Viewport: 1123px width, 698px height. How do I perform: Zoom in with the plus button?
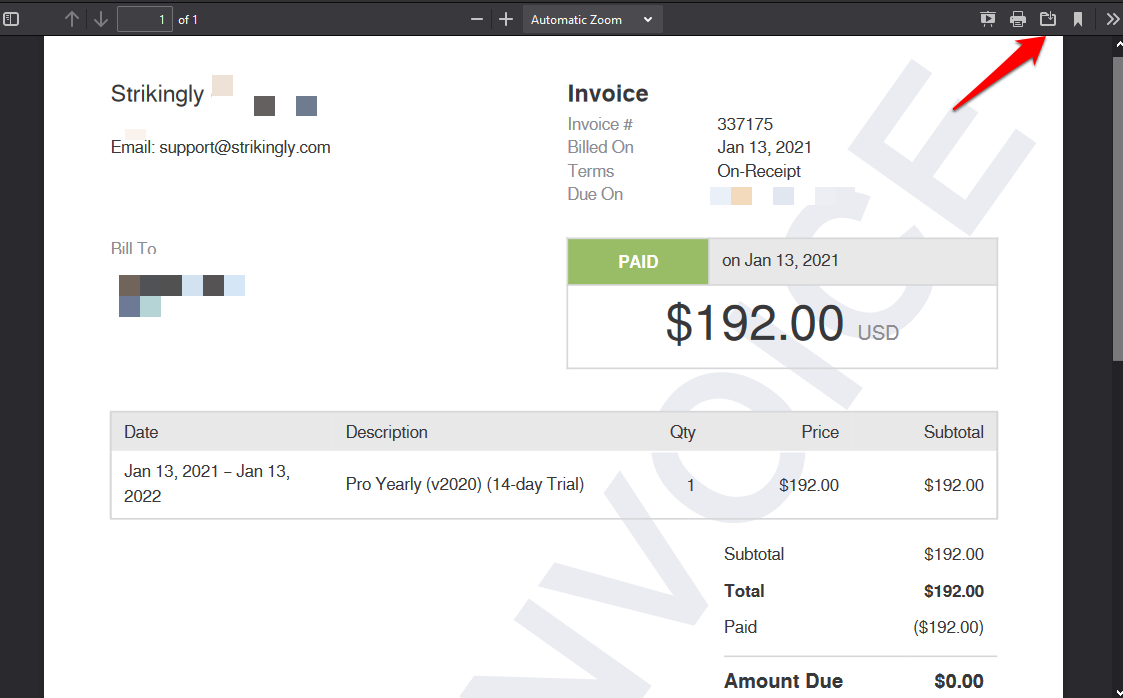pos(506,19)
